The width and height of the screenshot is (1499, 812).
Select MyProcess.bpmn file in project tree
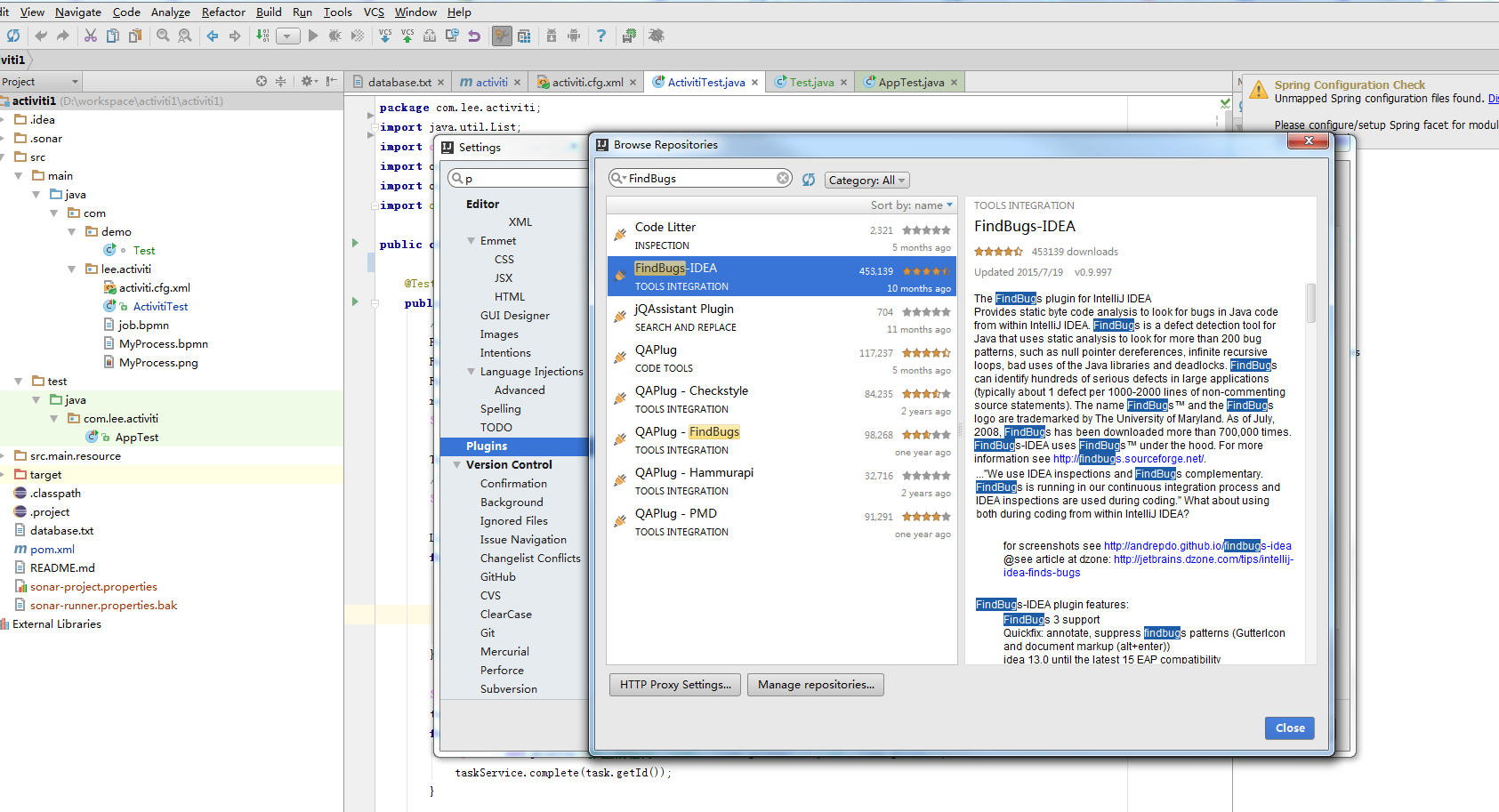[164, 344]
